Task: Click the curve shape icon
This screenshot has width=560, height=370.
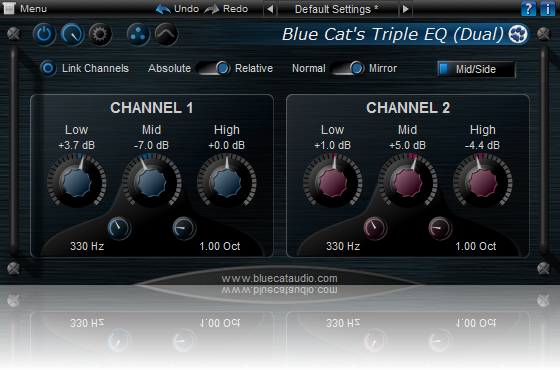Action: click(166, 35)
